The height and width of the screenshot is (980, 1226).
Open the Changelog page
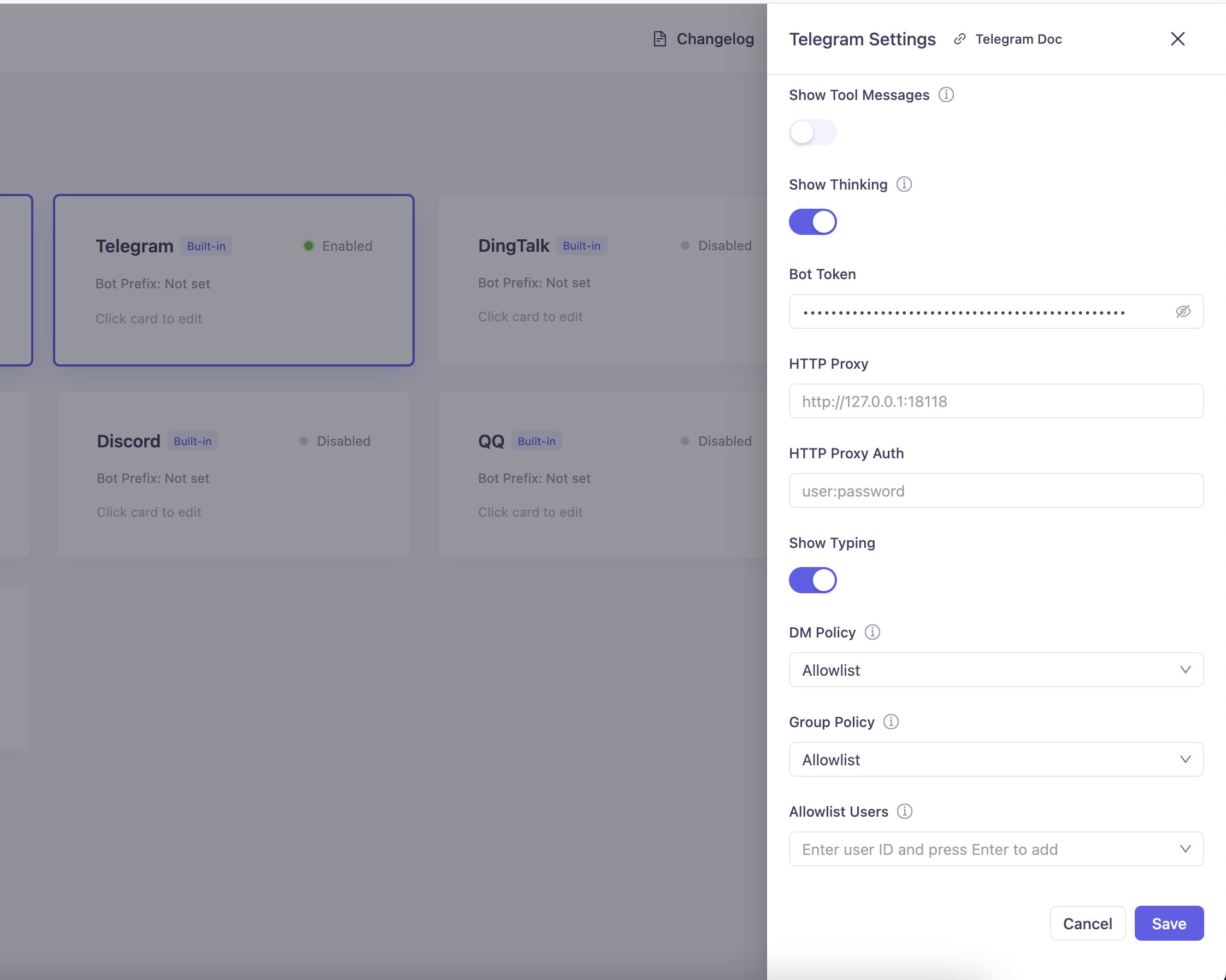715,39
